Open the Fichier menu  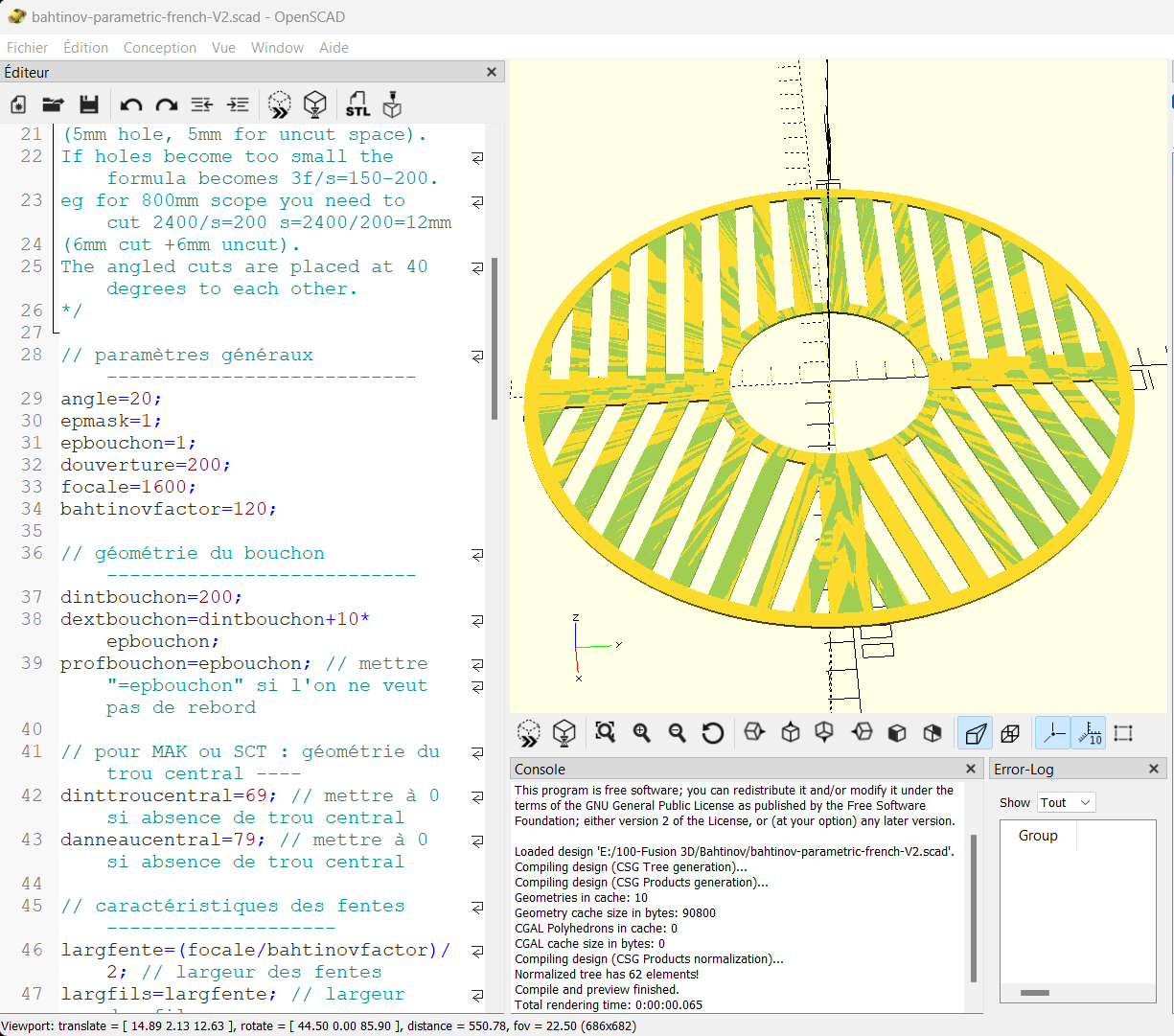tap(27, 48)
